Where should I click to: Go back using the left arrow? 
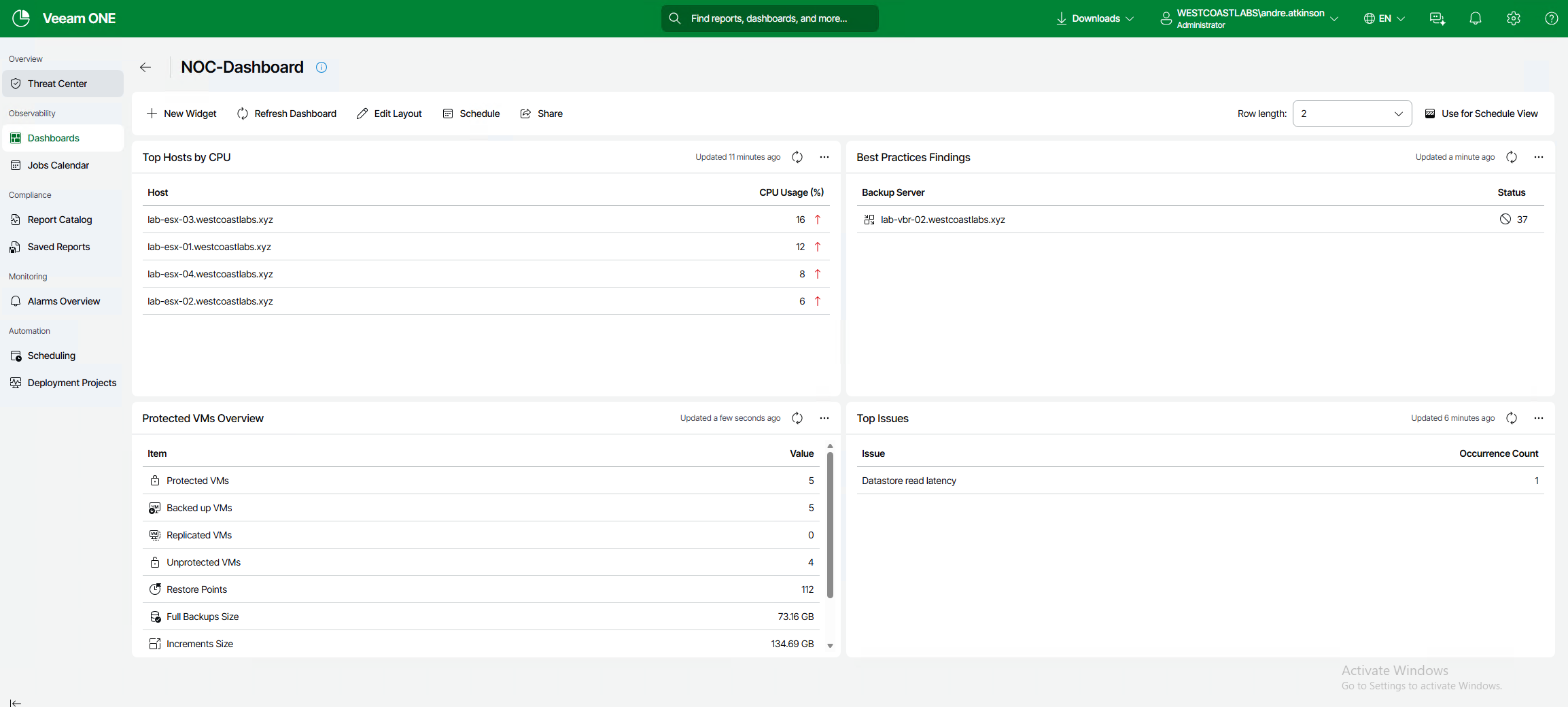pos(145,67)
